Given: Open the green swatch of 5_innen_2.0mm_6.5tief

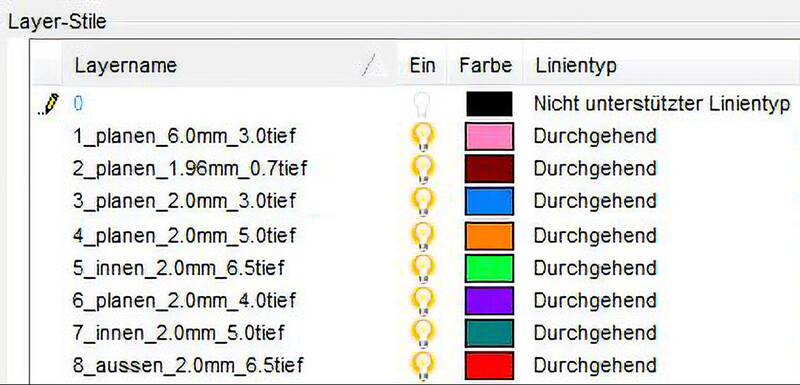Looking at the screenshot, I should tap(489, 268).
